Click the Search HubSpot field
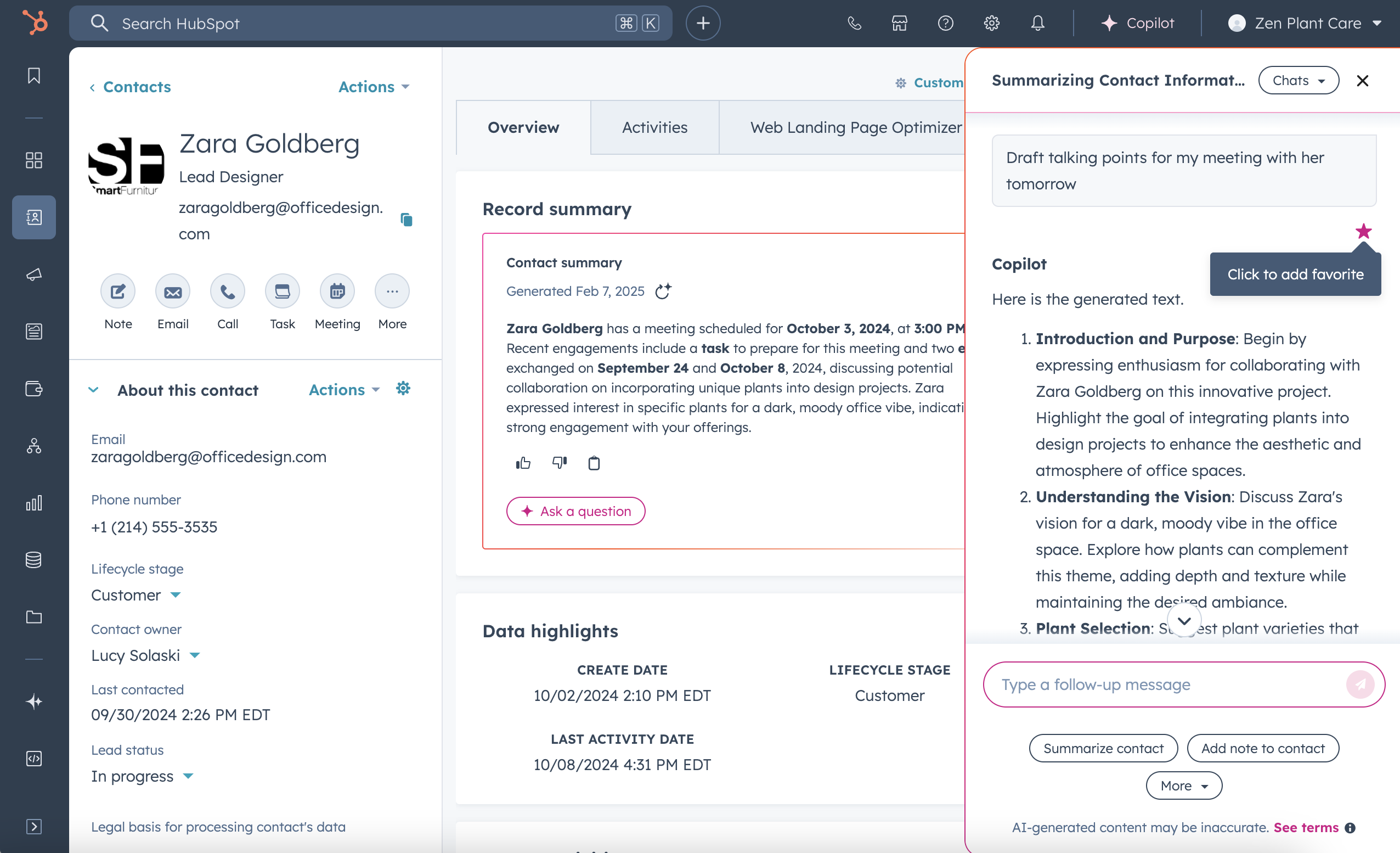The height and width of the screenshot is (853, 1400). point(370,23)
